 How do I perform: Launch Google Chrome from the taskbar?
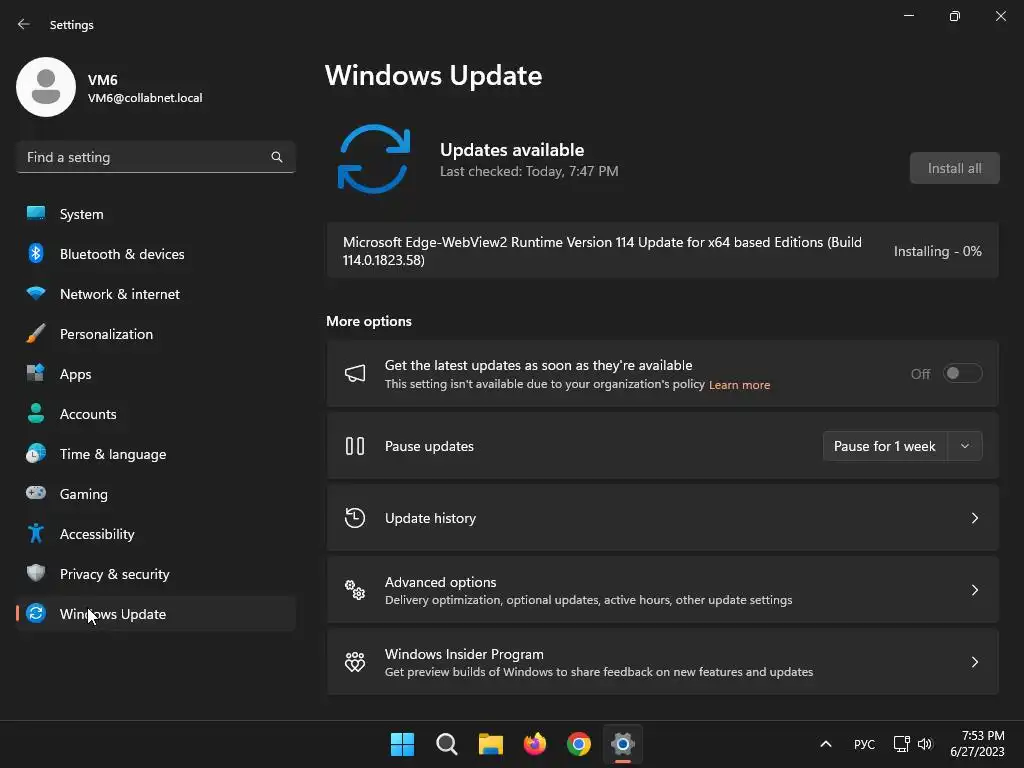click(579, 744)
